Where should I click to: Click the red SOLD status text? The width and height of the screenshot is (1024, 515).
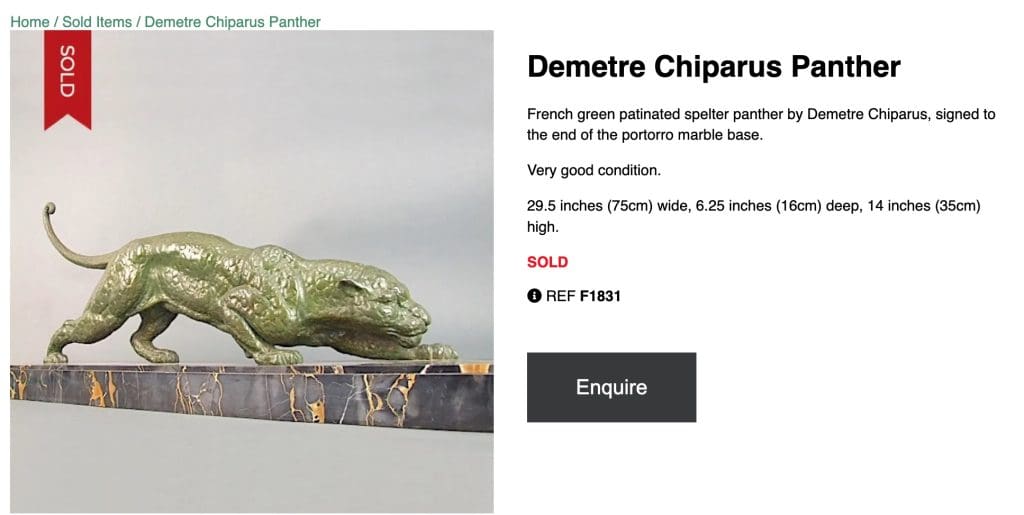(547, 262)
